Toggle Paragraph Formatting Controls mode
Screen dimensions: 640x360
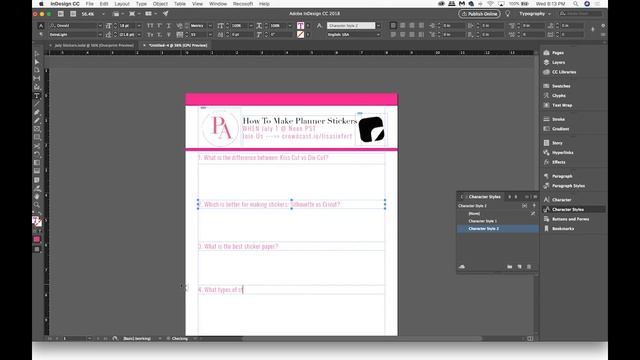tap(41, 35)
